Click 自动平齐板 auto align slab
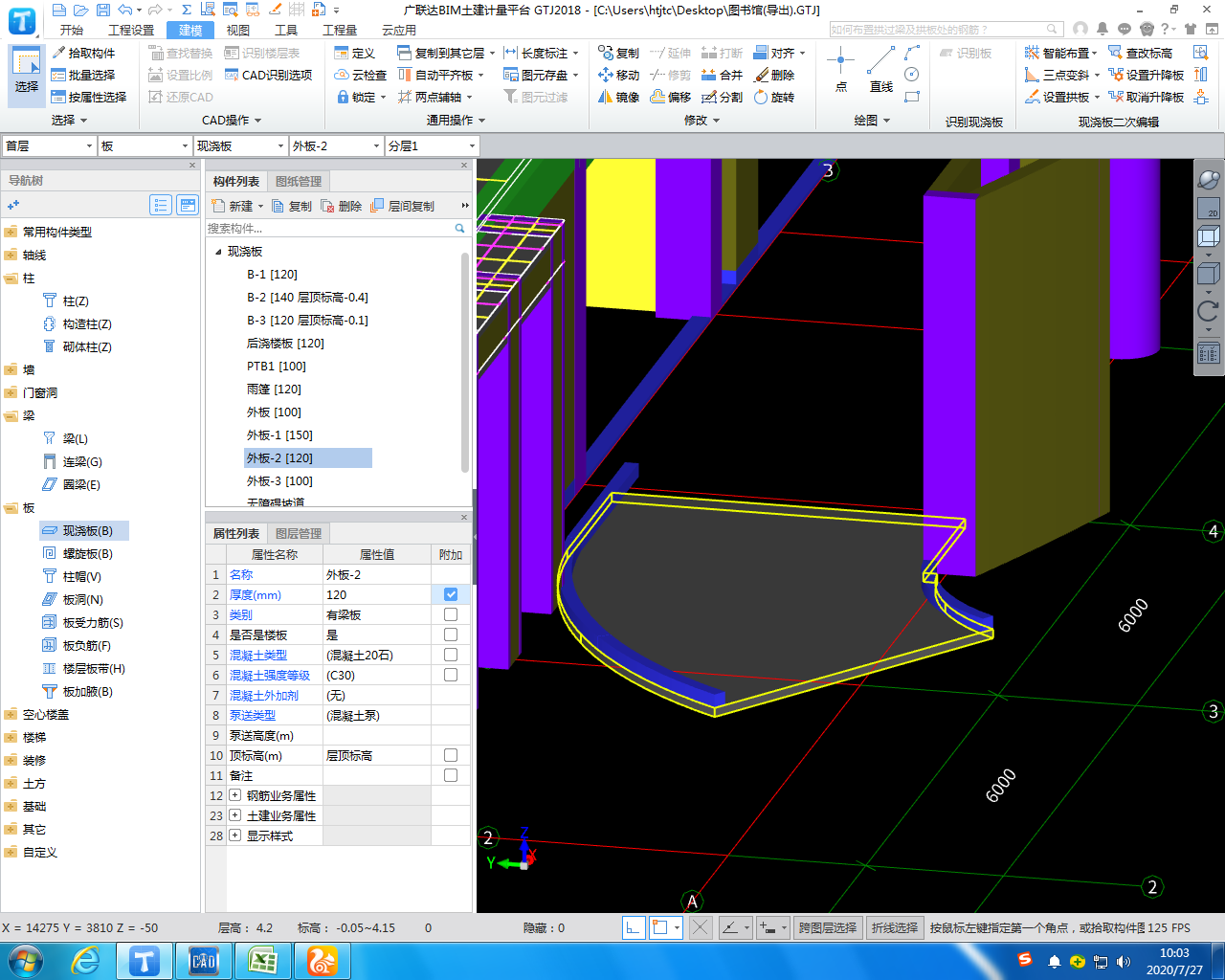 (x=441, y=75)
